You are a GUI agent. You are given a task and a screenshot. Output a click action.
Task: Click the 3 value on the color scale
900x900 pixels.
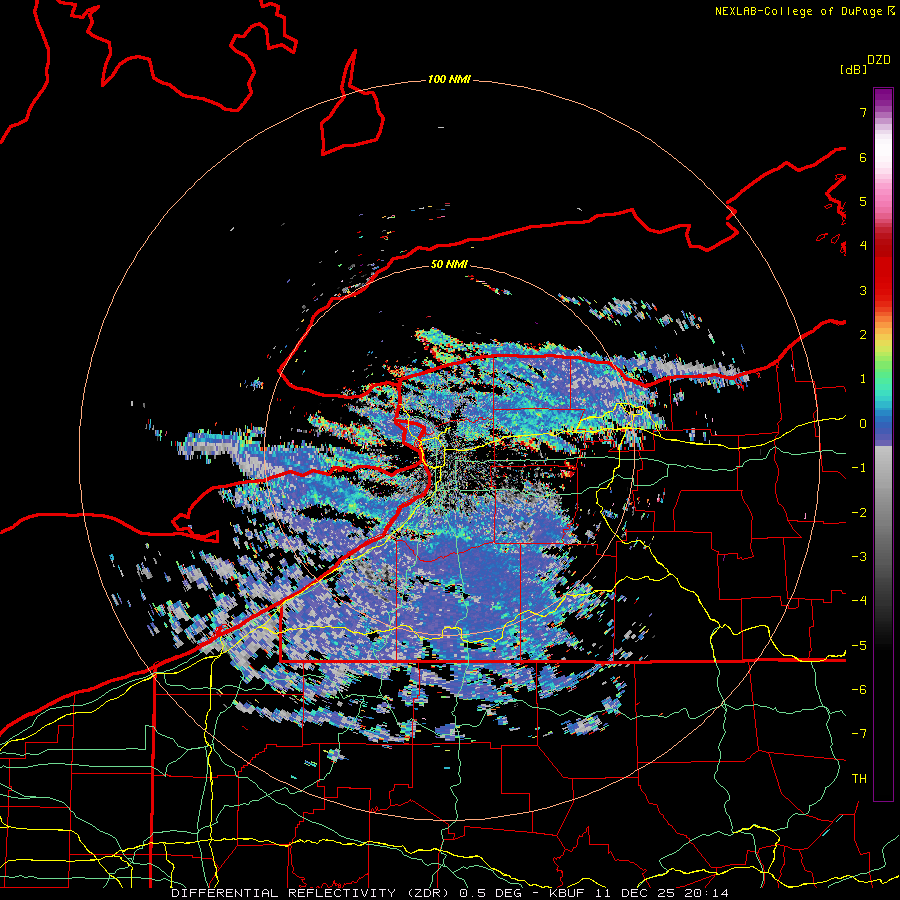tap(863, 290)
